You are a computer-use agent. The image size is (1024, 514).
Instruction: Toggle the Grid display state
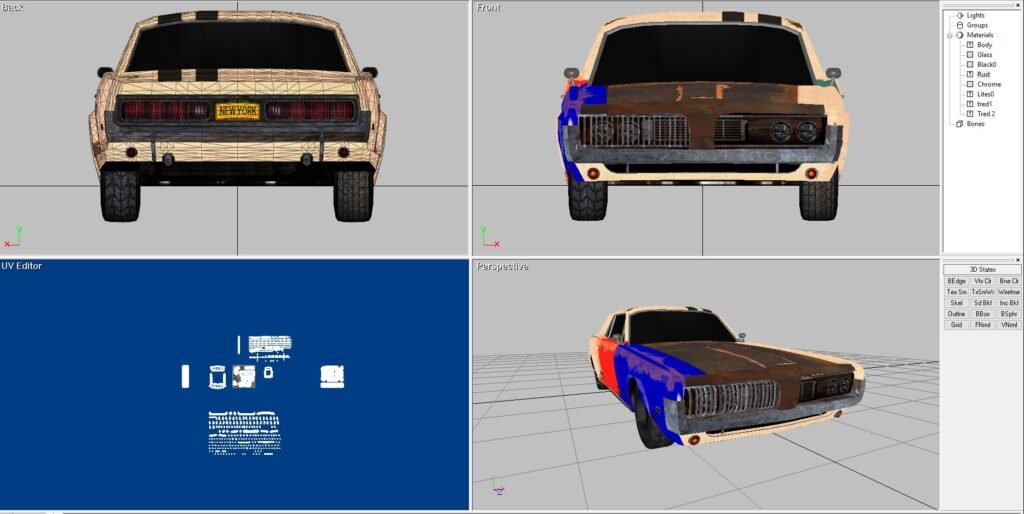click(x=956, y=325)
